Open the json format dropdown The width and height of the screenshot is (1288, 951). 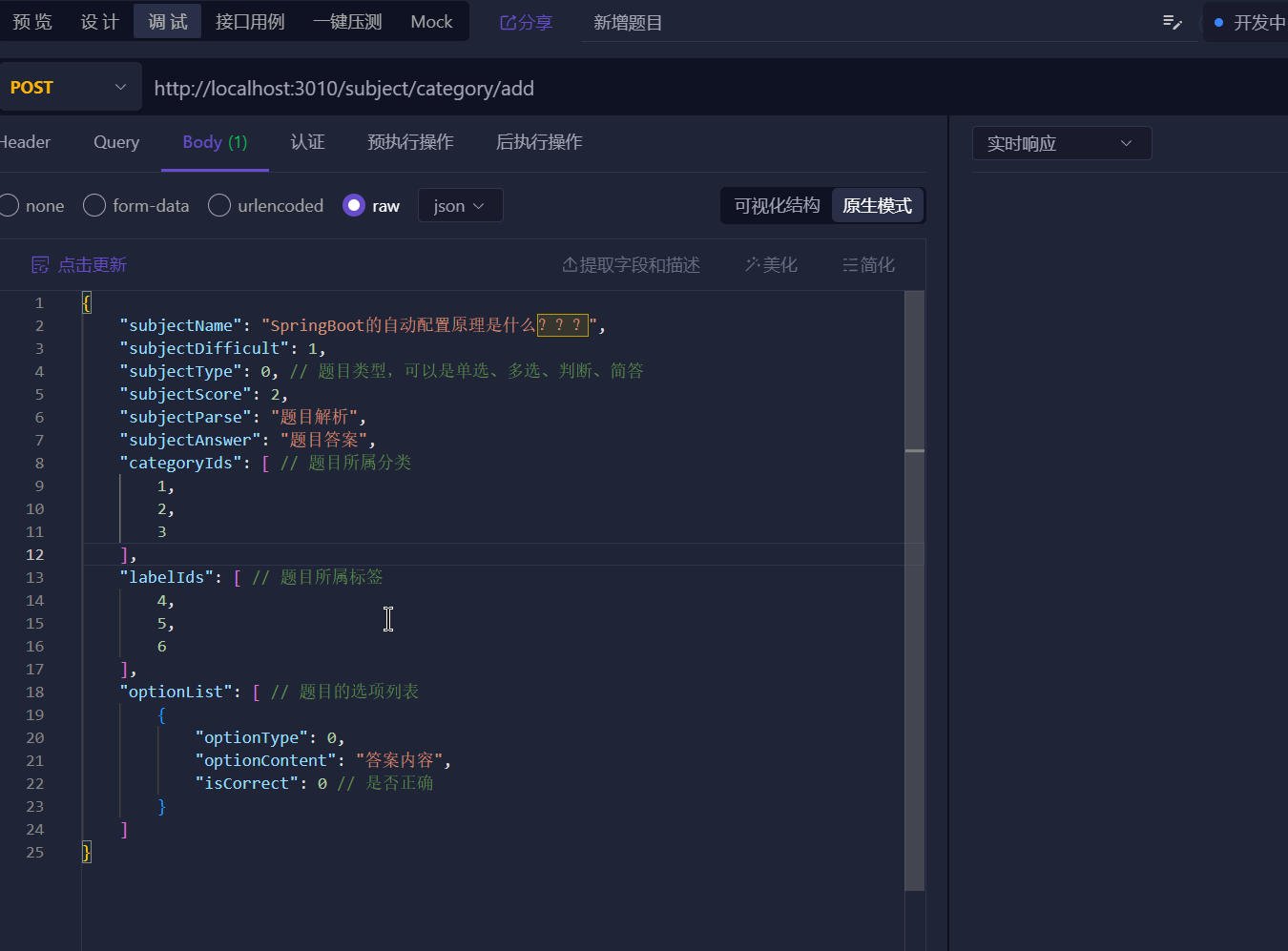(x=460, y=206)
